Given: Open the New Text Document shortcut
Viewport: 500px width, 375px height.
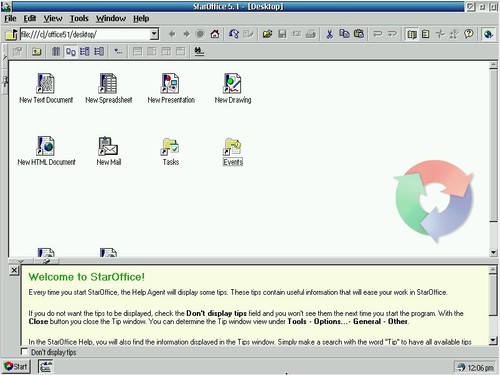Looking at the screenshot, I should 46,88.
